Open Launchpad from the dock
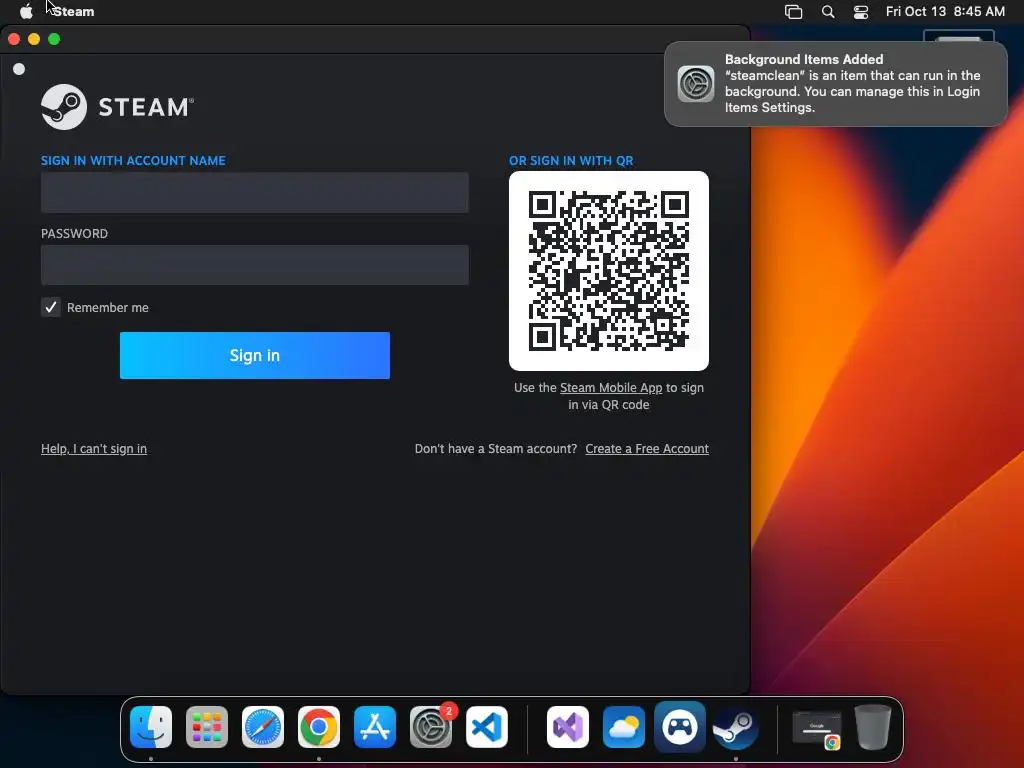Image resolution: width=1024 pixels, height=768 pixels. click(x=207, y=727)
